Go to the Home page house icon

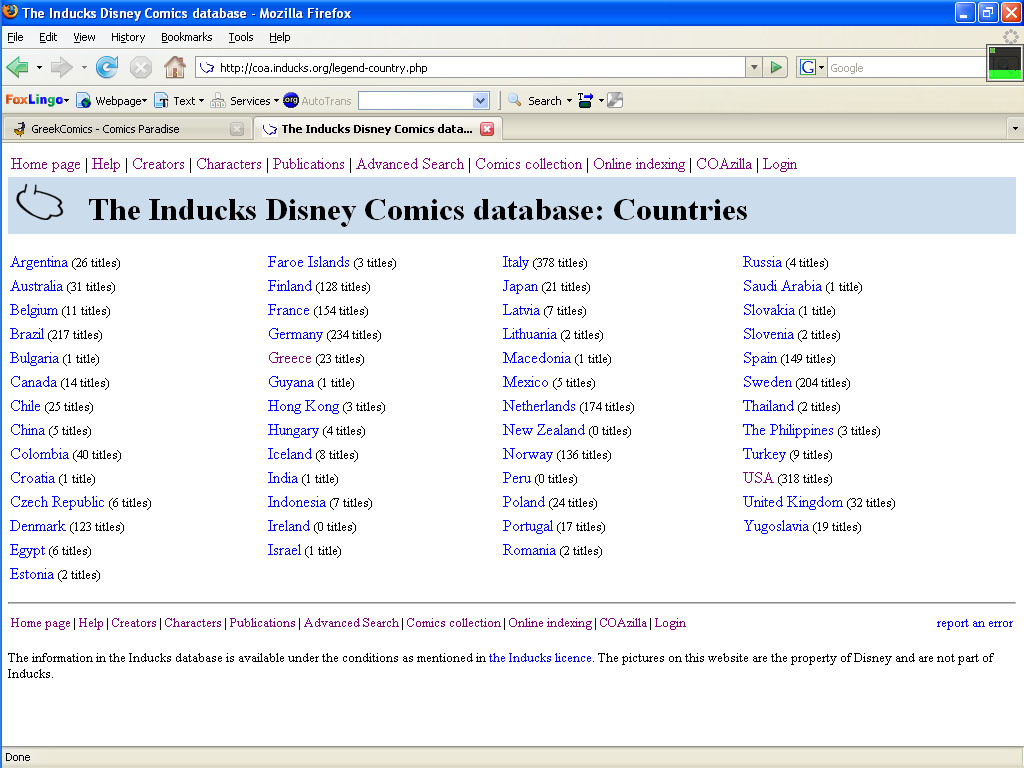(x=174, y=67)
